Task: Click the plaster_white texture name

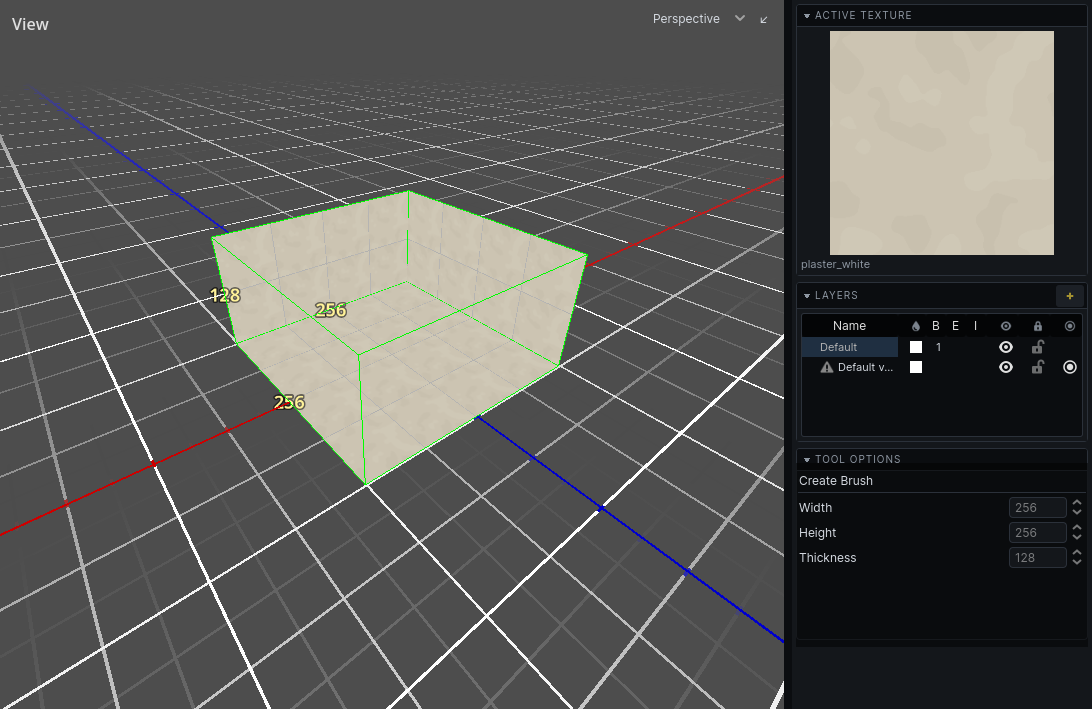Action: coord(835,265)
